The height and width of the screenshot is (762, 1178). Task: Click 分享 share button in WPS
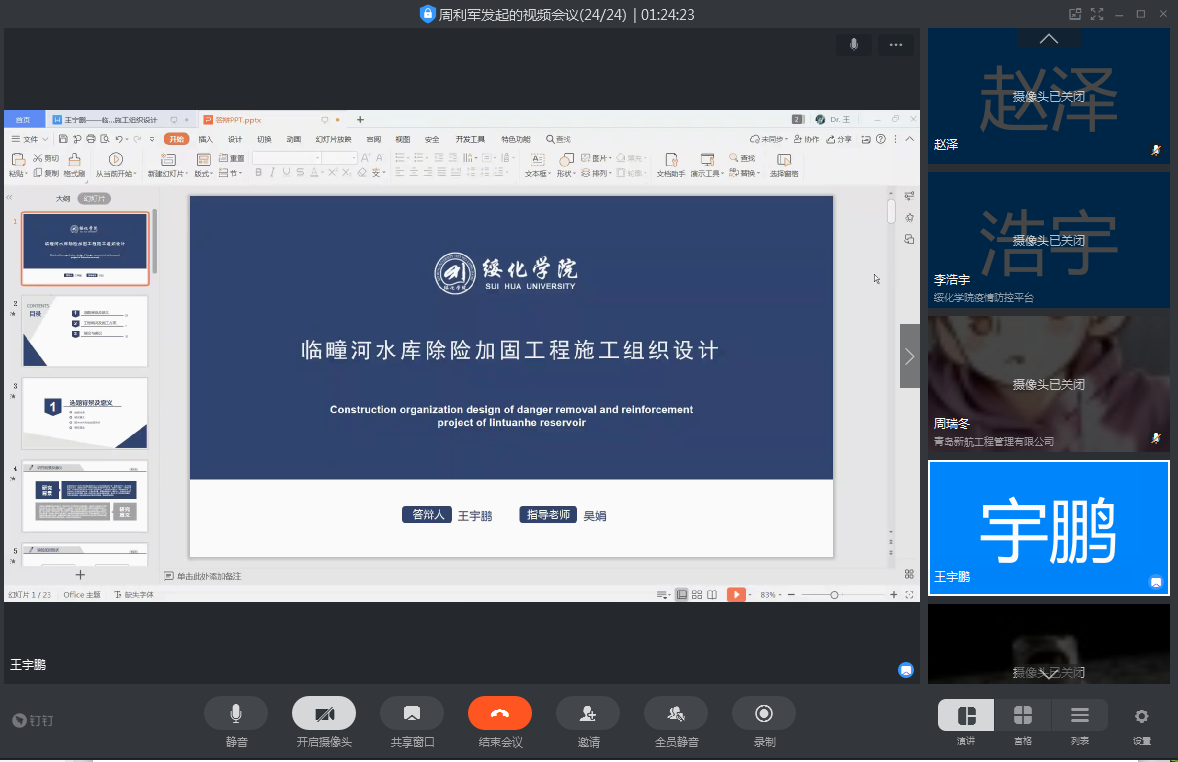point(839,139)
